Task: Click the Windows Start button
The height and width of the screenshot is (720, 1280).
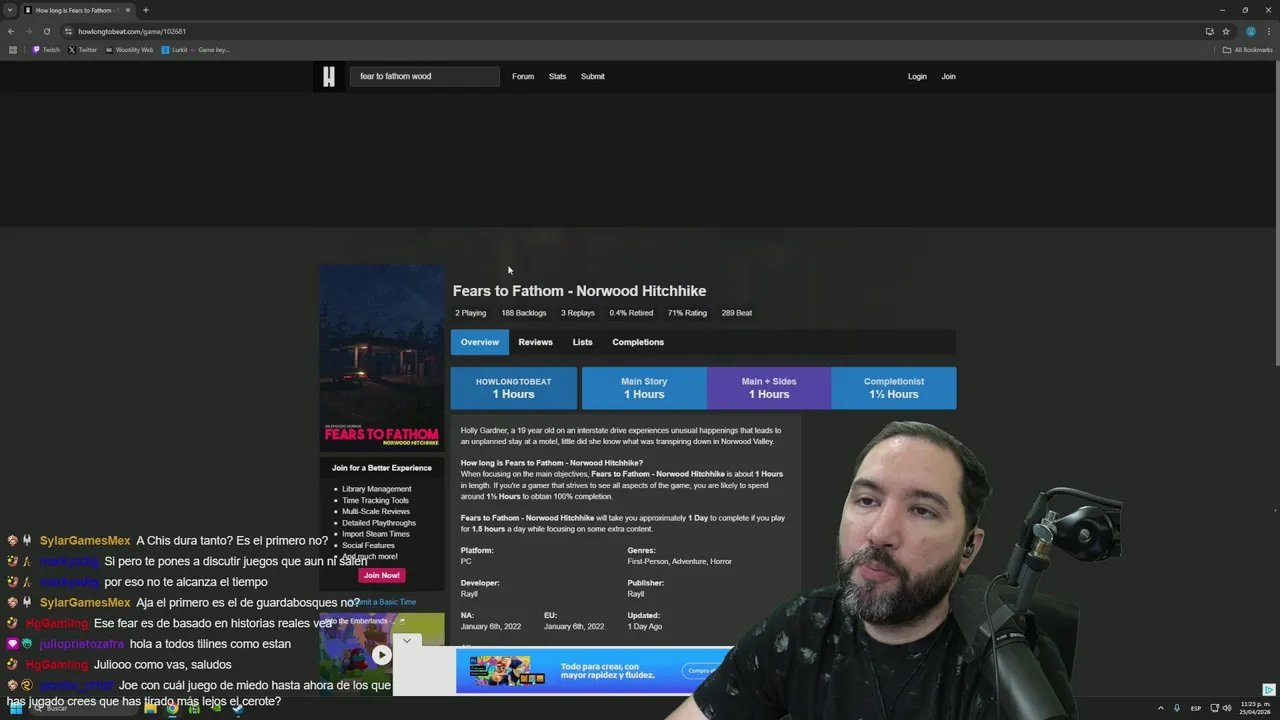Action: [16, 708]
